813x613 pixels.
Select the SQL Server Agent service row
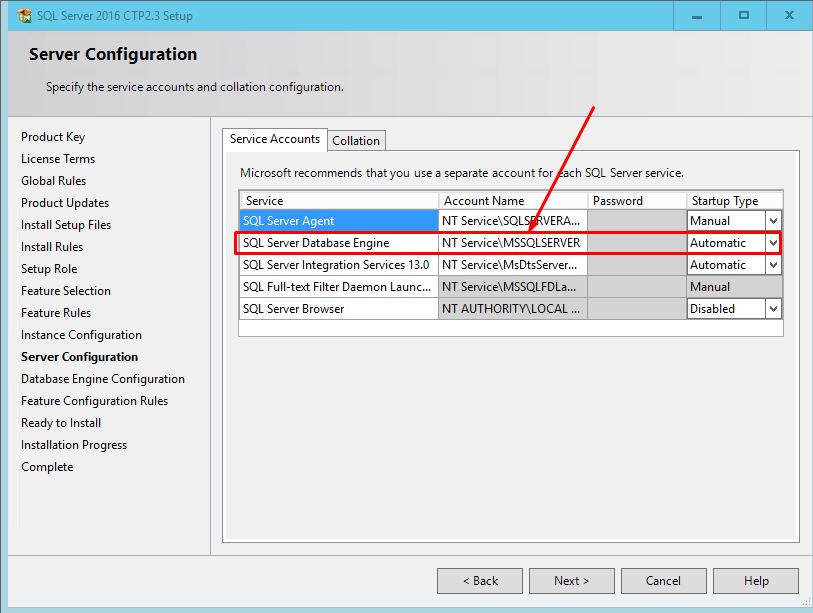pos(339,221)
